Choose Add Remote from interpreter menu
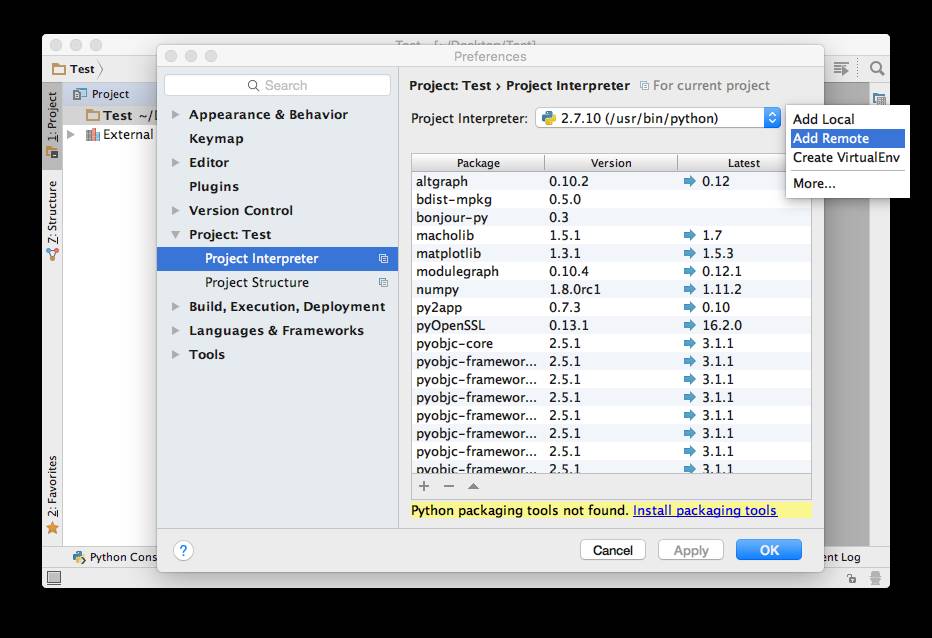This screenshot has width=932, height=638. (848, 138)
